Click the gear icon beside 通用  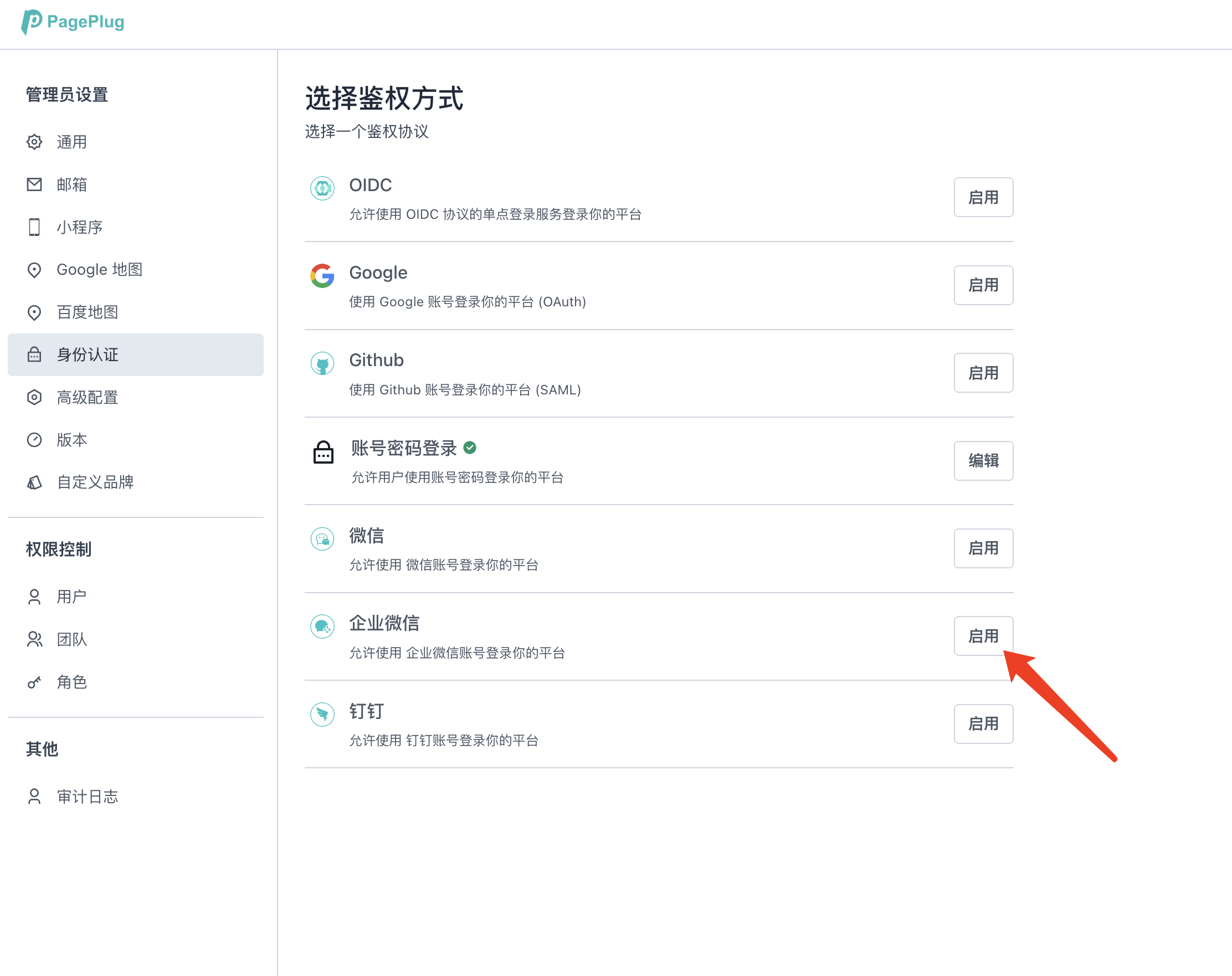pos(34,142)
